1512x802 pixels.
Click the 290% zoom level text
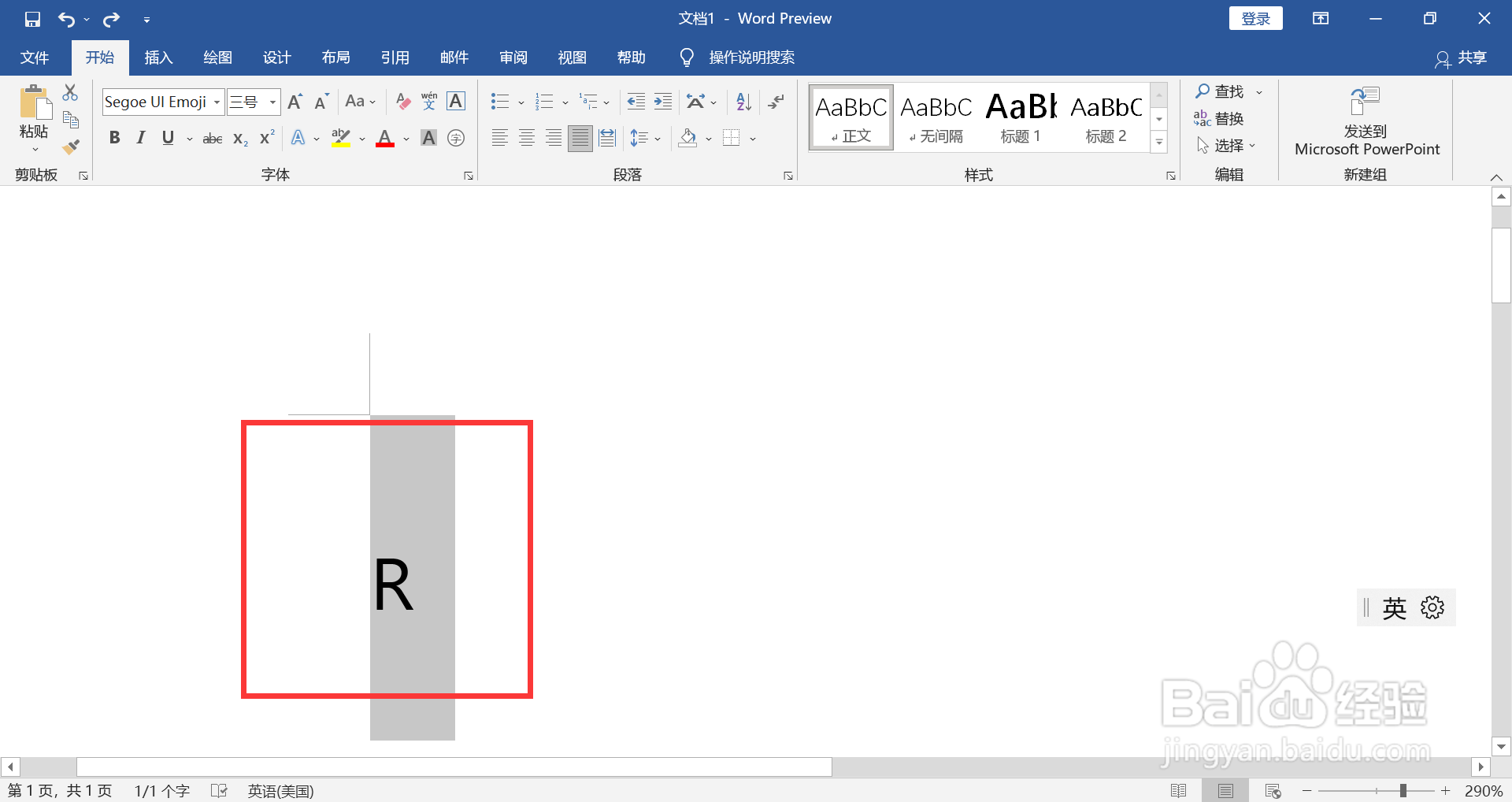point(1484,790)
